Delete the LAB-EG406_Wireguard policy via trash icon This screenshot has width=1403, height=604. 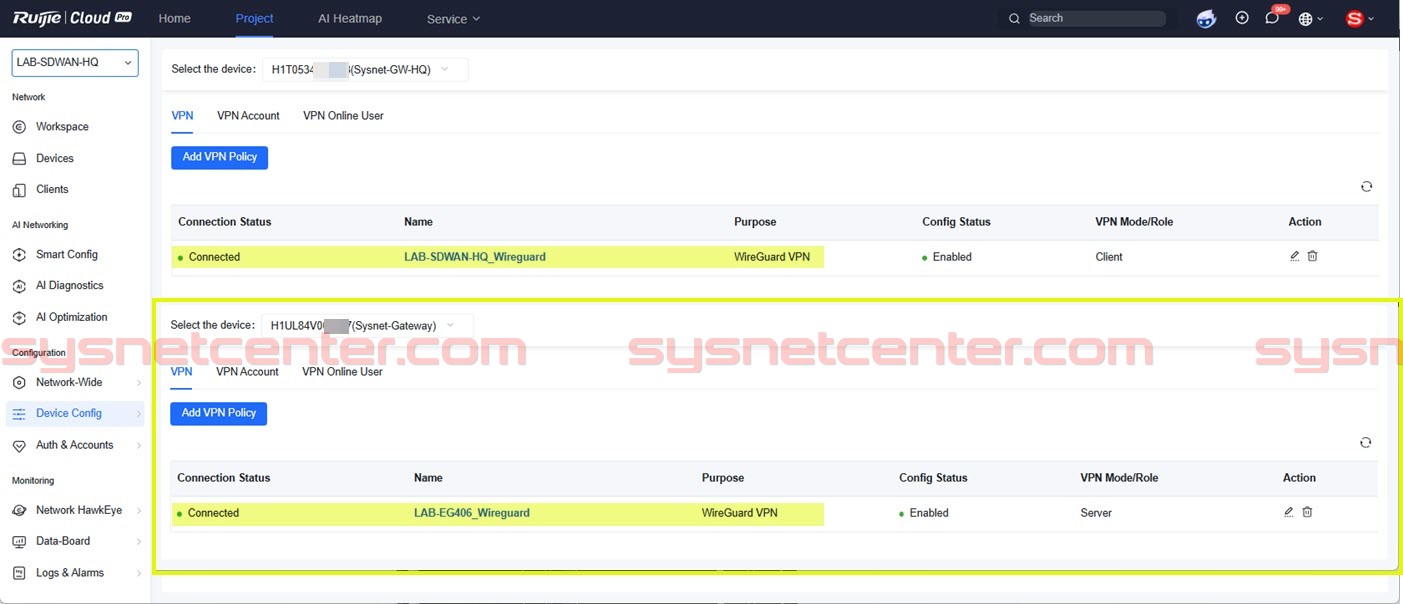click(x=1307, y=511)
